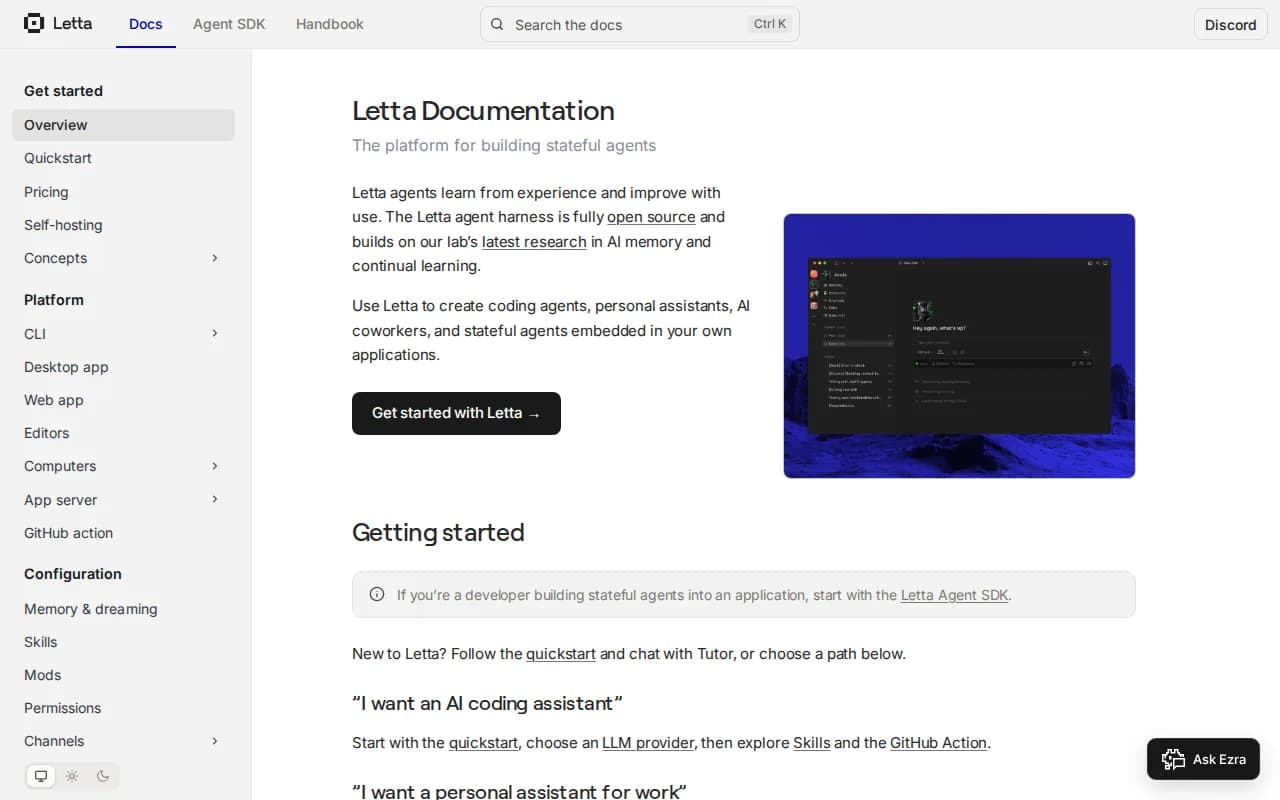Open the LLM provider link
1280x800 pixels.
point(648,743)
